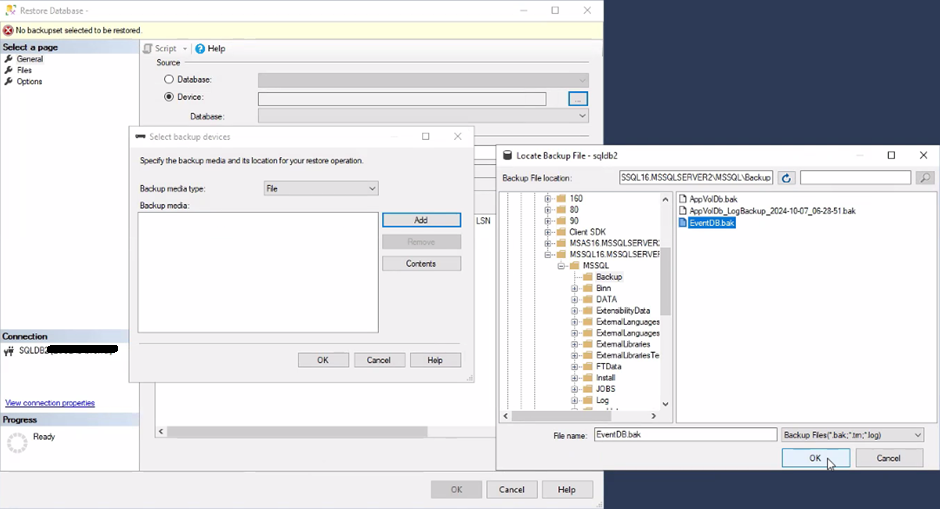Viewport: 940px width, 509px height.
Task: Click the refresh icon beside backup file location
Action: [787, 178]
